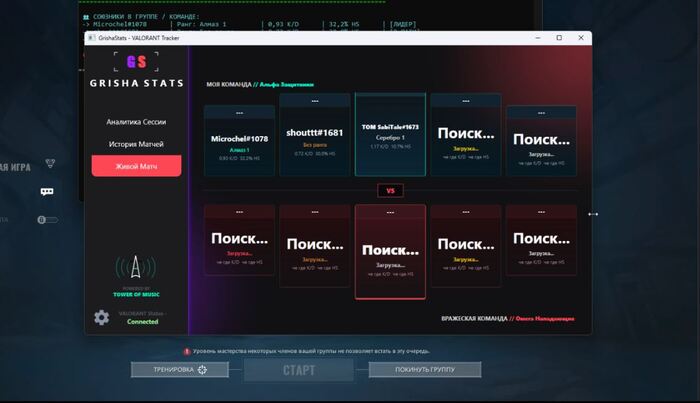The height and width of the screenshot is (403, 700).
Task: Click the VS badge between the teams
Action: pyautogui.click(x=390, y=191)
